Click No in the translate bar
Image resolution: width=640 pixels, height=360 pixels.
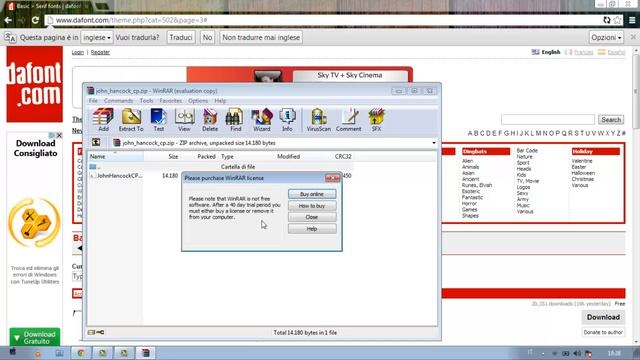point(207,38)
